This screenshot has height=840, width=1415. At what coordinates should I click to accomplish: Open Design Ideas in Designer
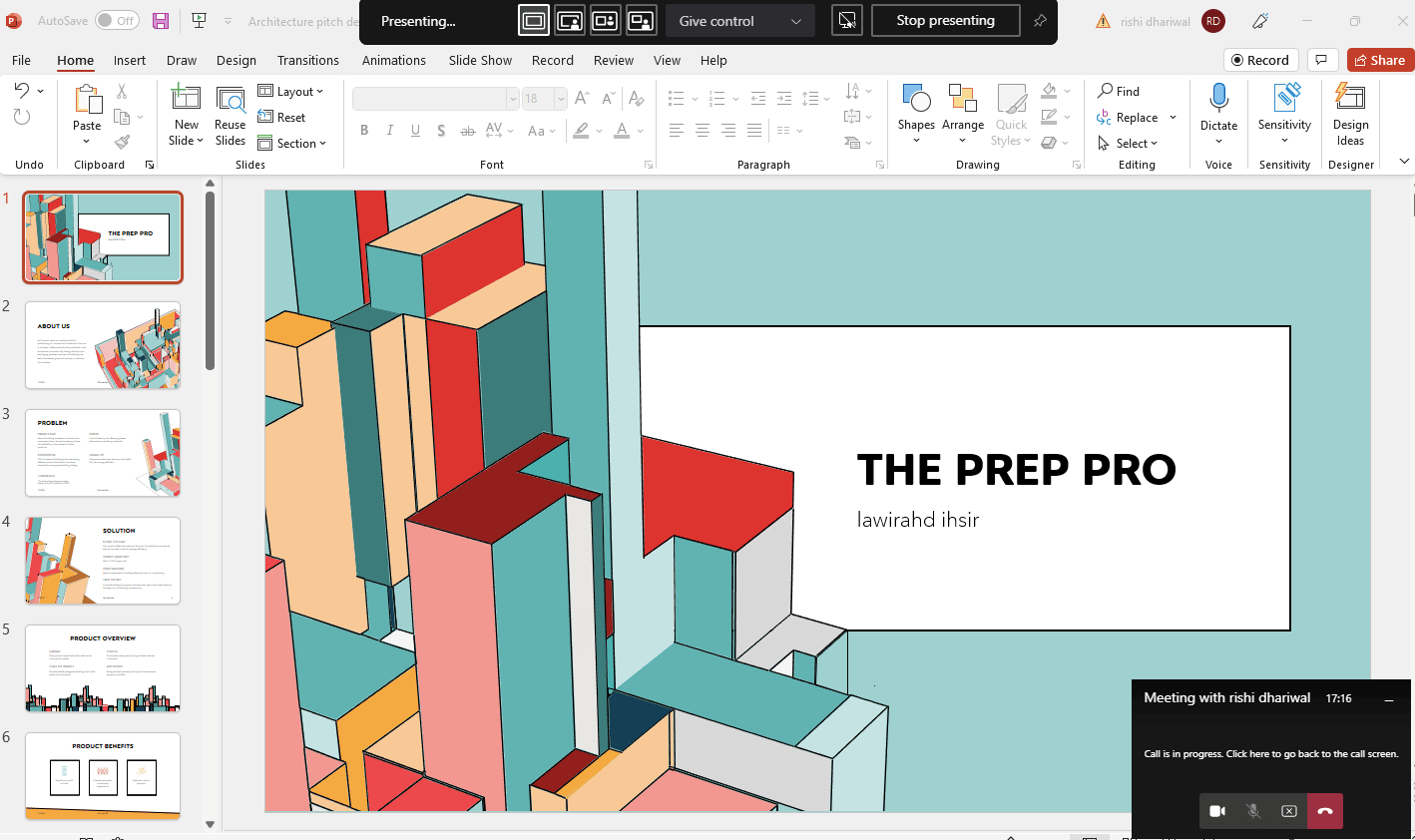point(1350,114)
